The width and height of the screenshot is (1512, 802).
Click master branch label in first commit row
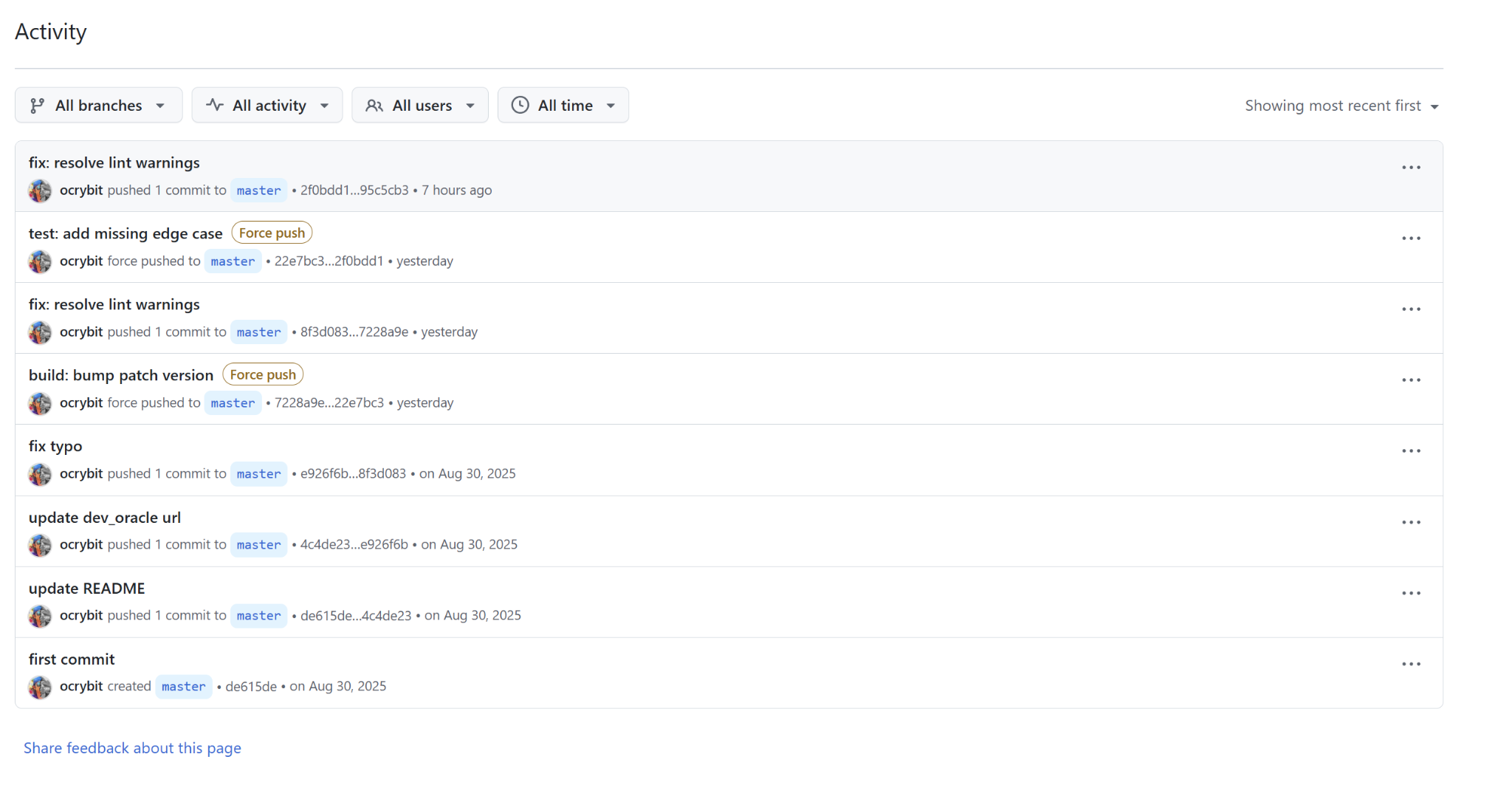click(x=184, y=687)
